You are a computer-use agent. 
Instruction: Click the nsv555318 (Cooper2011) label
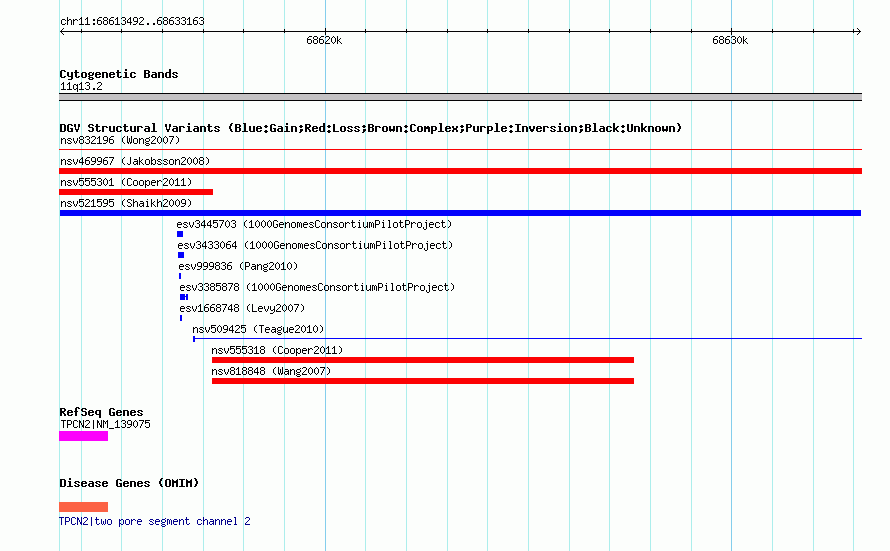(x=278, y=350)
